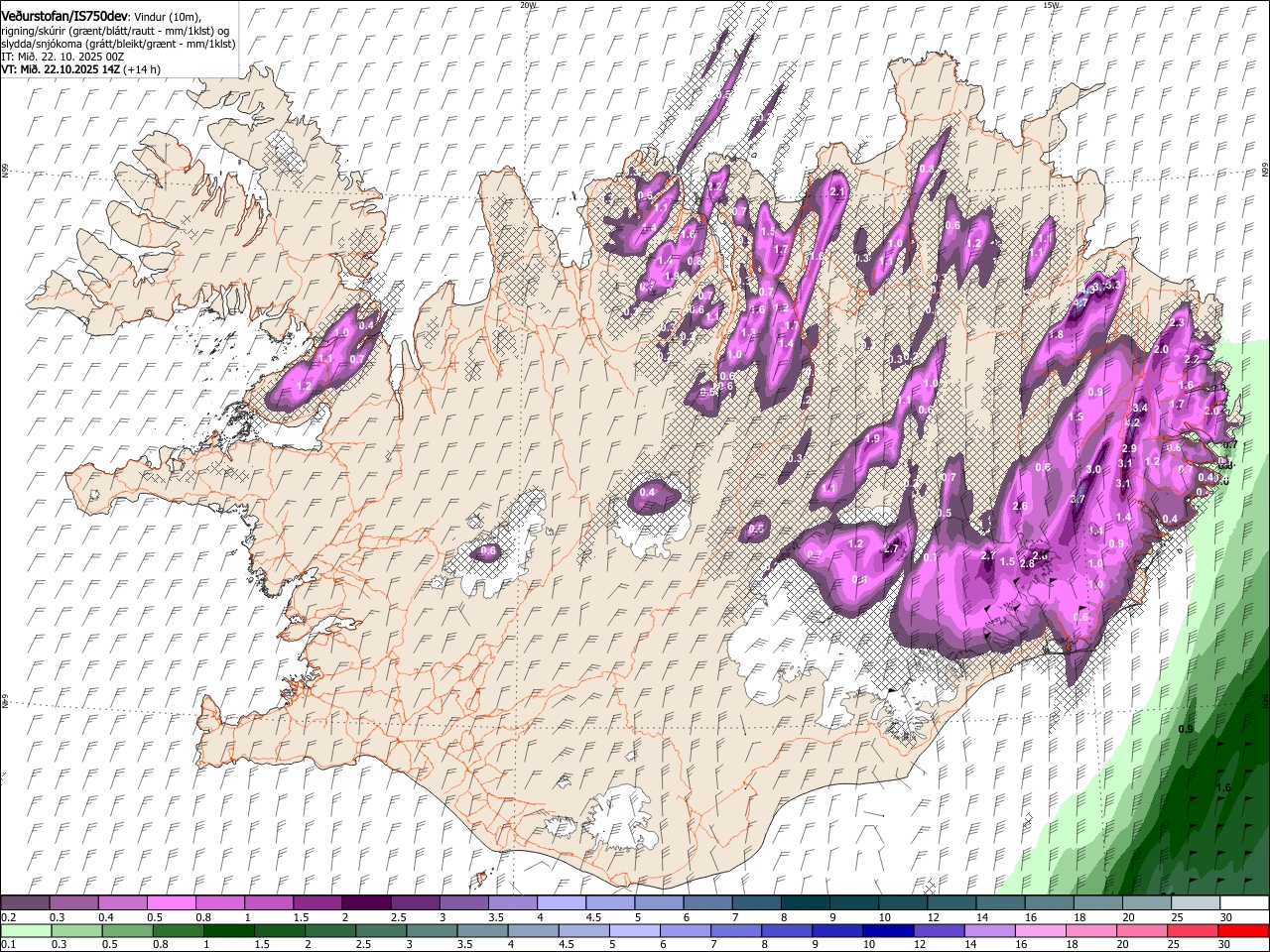Click the 'Vindur (10m)' legend description
1270x952 pixels.
point(167,16)
